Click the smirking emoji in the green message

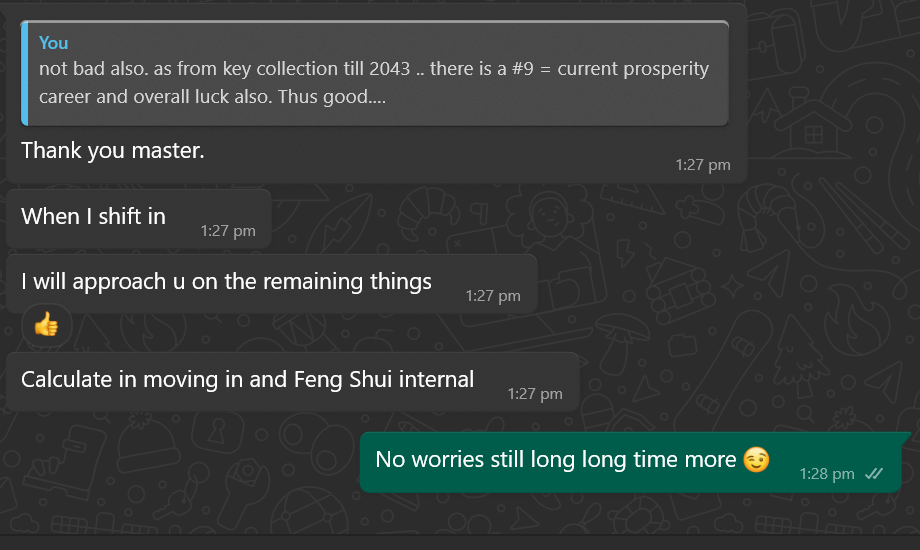(756, 459)
